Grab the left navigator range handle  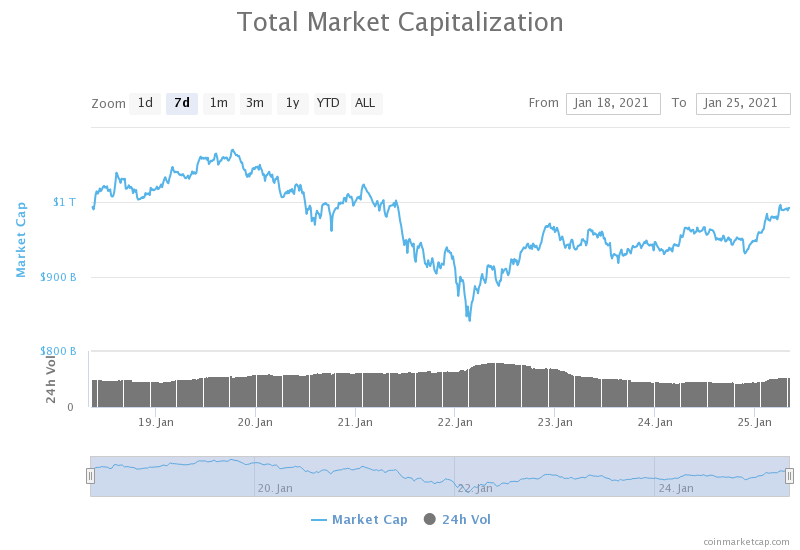point(90,476)
